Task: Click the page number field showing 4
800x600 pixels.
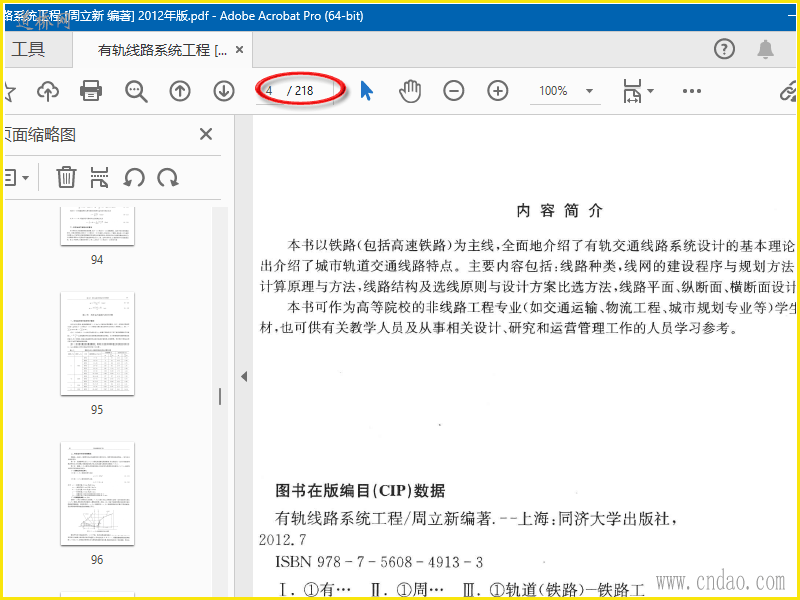Action: tap(269, 91)
